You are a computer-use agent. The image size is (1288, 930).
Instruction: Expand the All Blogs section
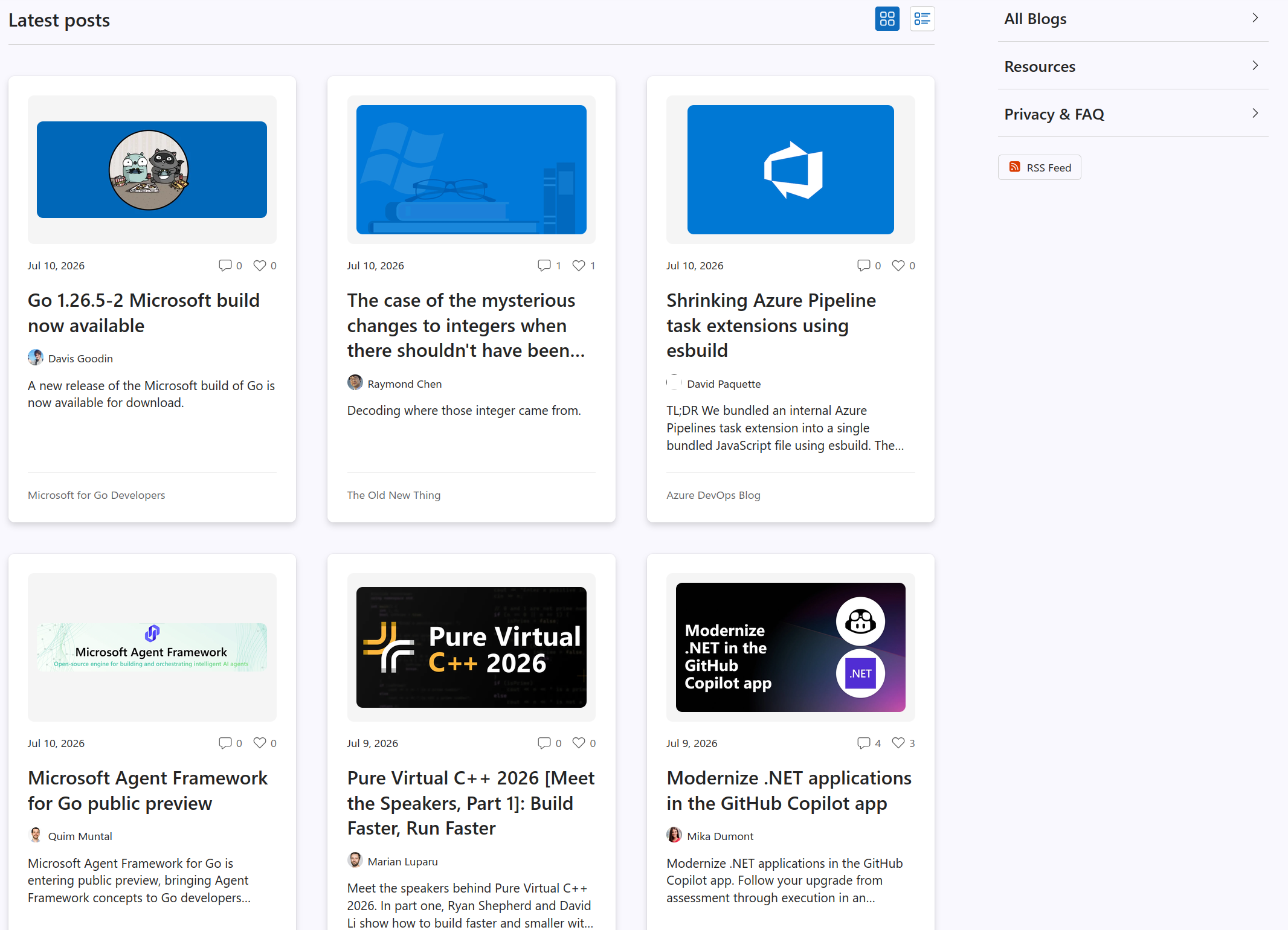click(x=1133, y=19)
